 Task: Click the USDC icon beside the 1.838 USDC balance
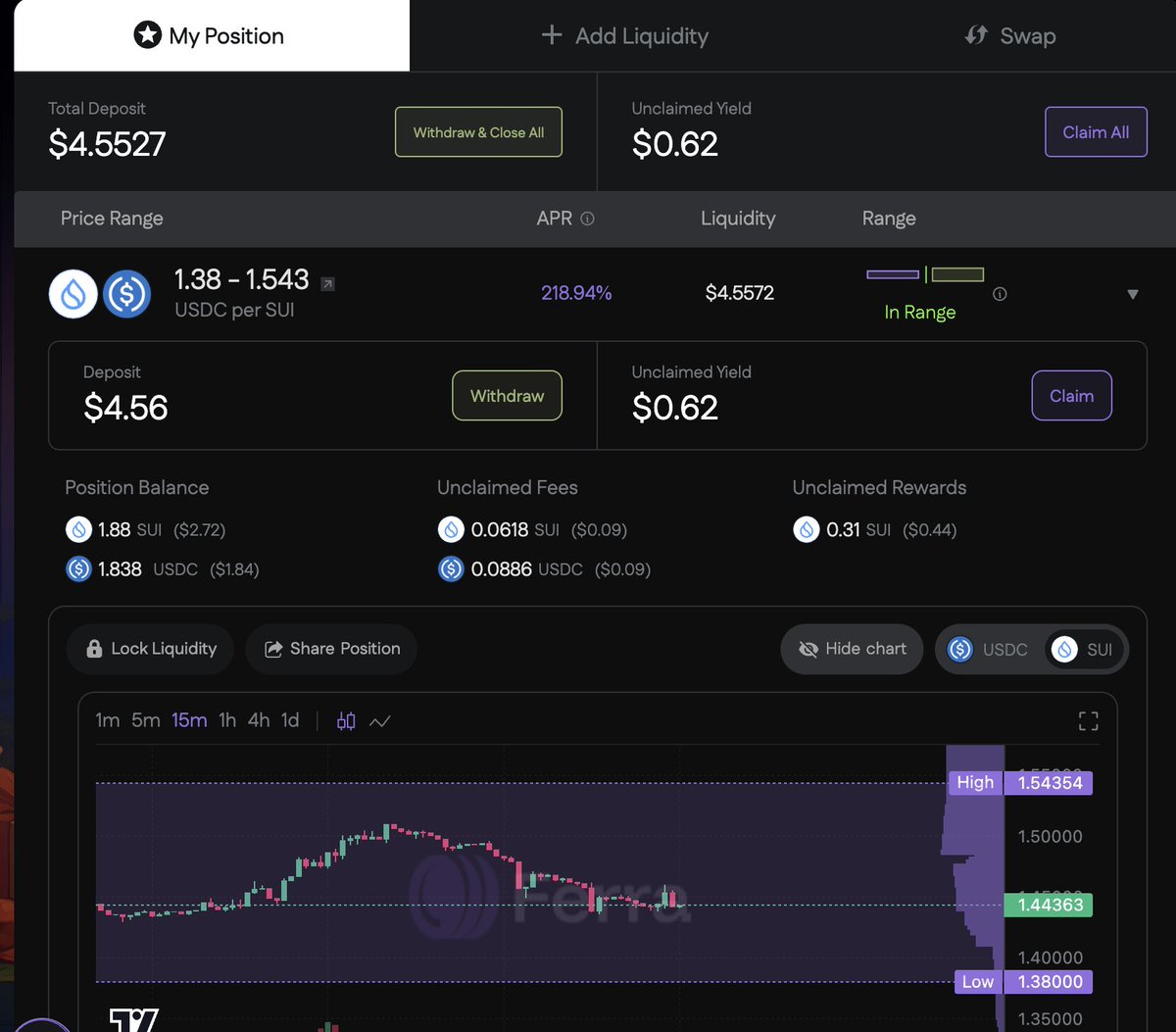[x=78, y=569]
